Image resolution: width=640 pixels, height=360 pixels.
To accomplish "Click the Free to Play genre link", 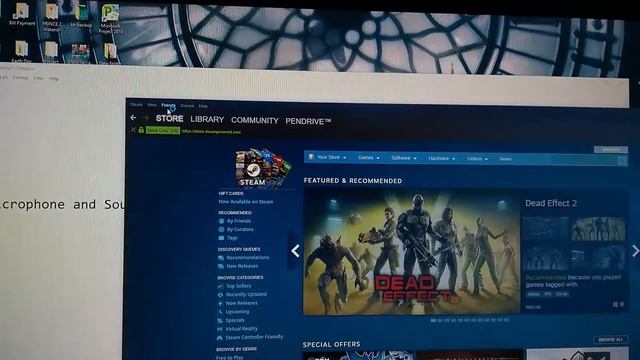I will coord(229,358).
